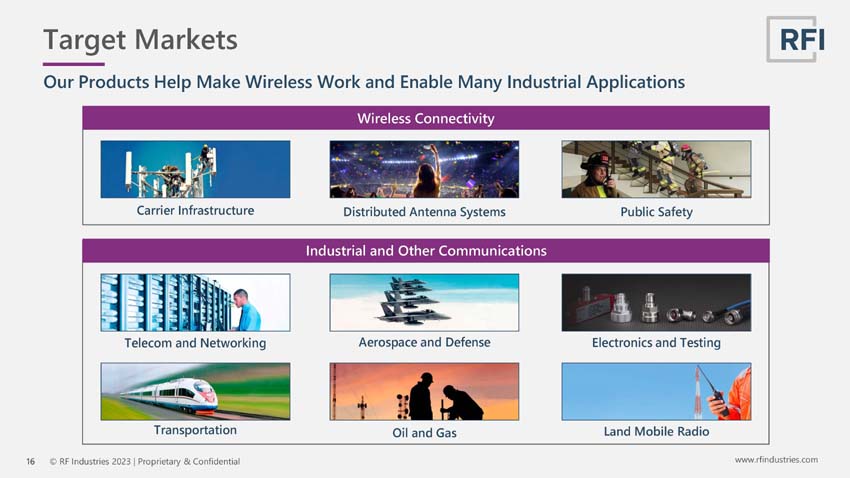Select the Oil and Gas workers image

click(x=424, y=391)
